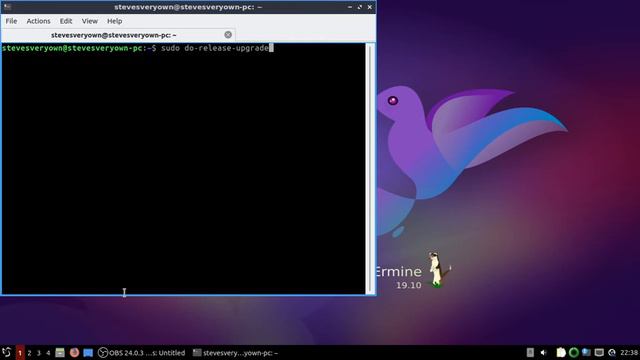Close the terminal tab with its X icon
Screen dimensions: 640x360
click(x=228, y=35)
